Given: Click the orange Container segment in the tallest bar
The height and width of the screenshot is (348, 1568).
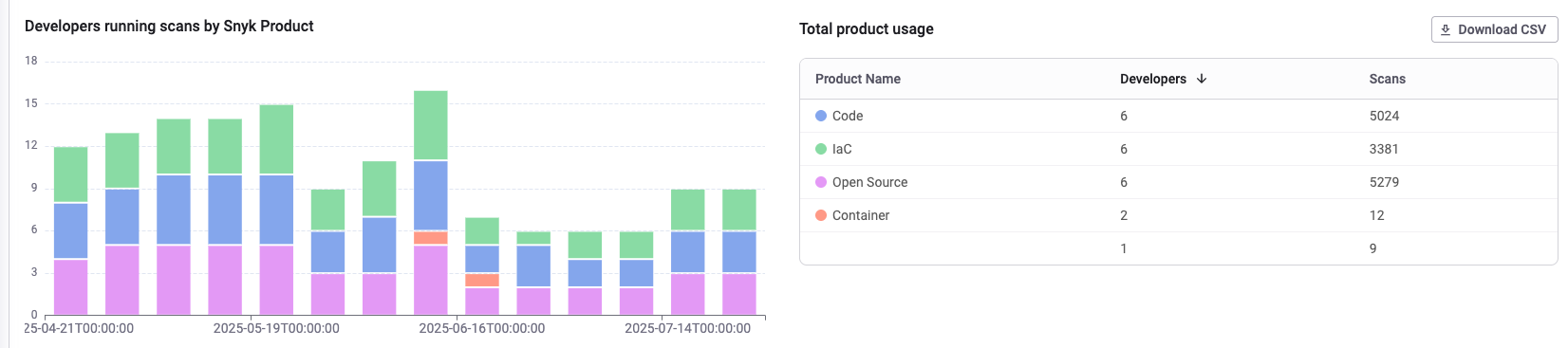Looking at the screenshot, I should [x=431, y=238].
